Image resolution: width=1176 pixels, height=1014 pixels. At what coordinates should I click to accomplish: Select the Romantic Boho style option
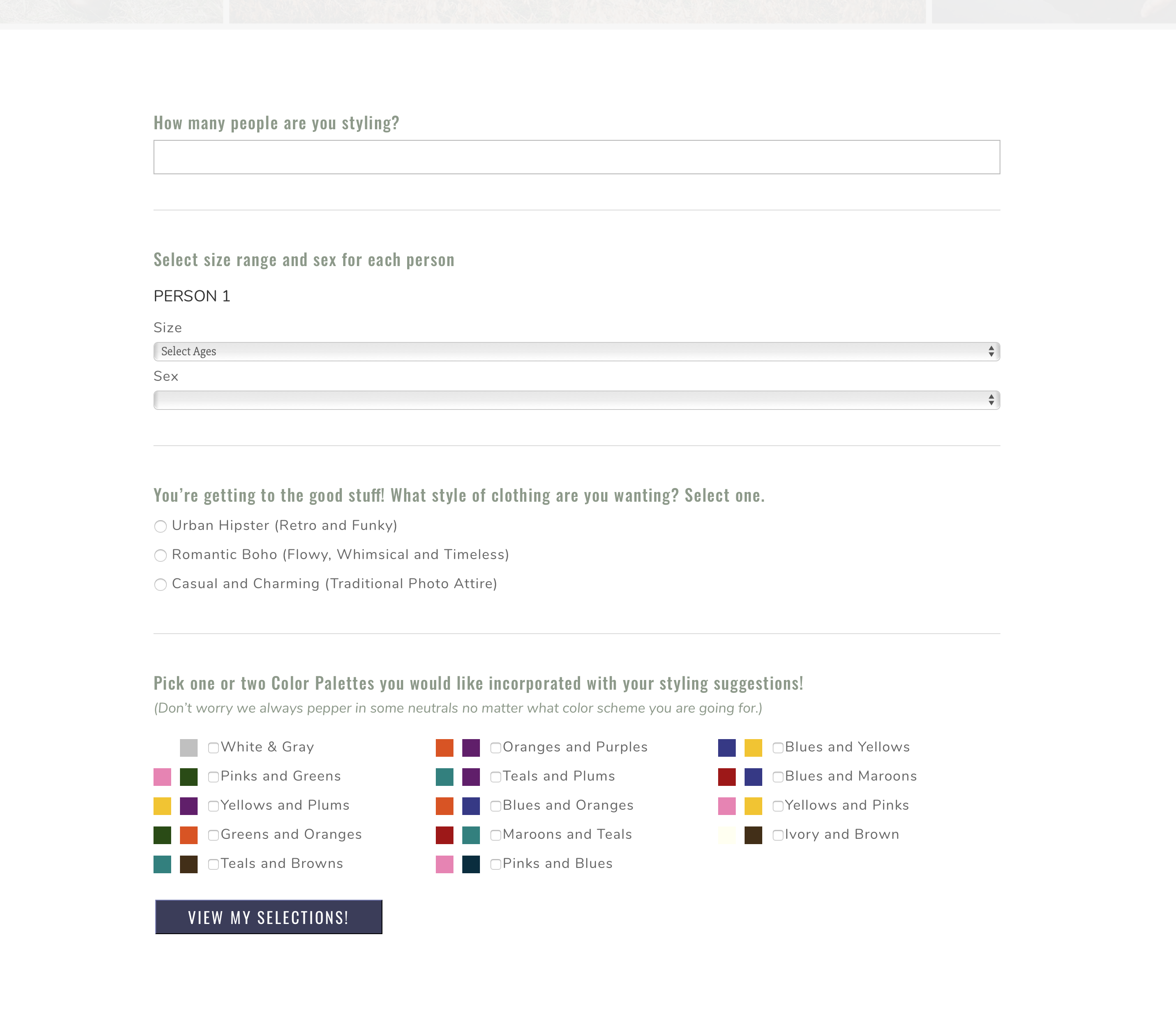(161, 555)
